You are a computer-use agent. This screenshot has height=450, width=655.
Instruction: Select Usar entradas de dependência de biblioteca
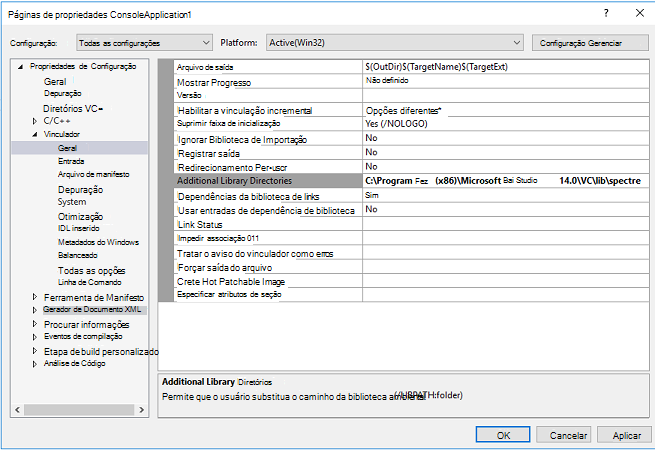coord(267,210)
